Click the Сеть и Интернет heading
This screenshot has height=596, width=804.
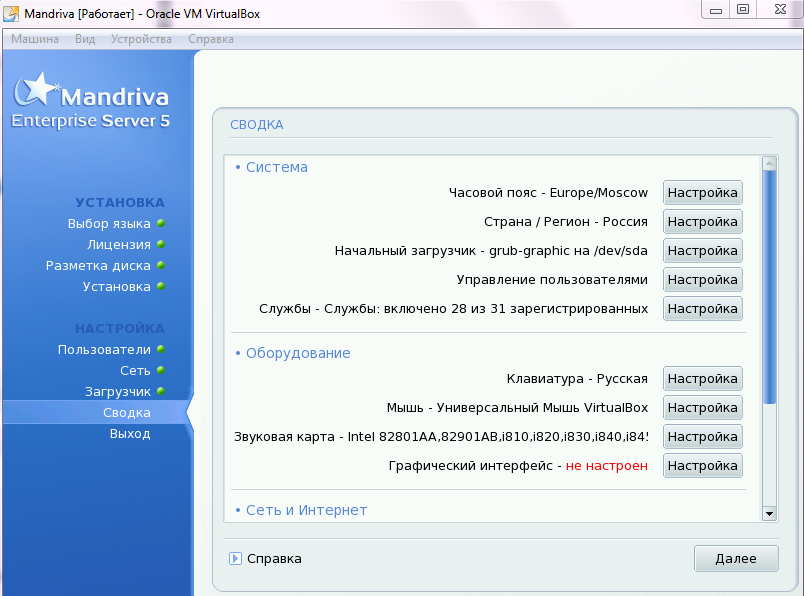[x=307, y=510]
